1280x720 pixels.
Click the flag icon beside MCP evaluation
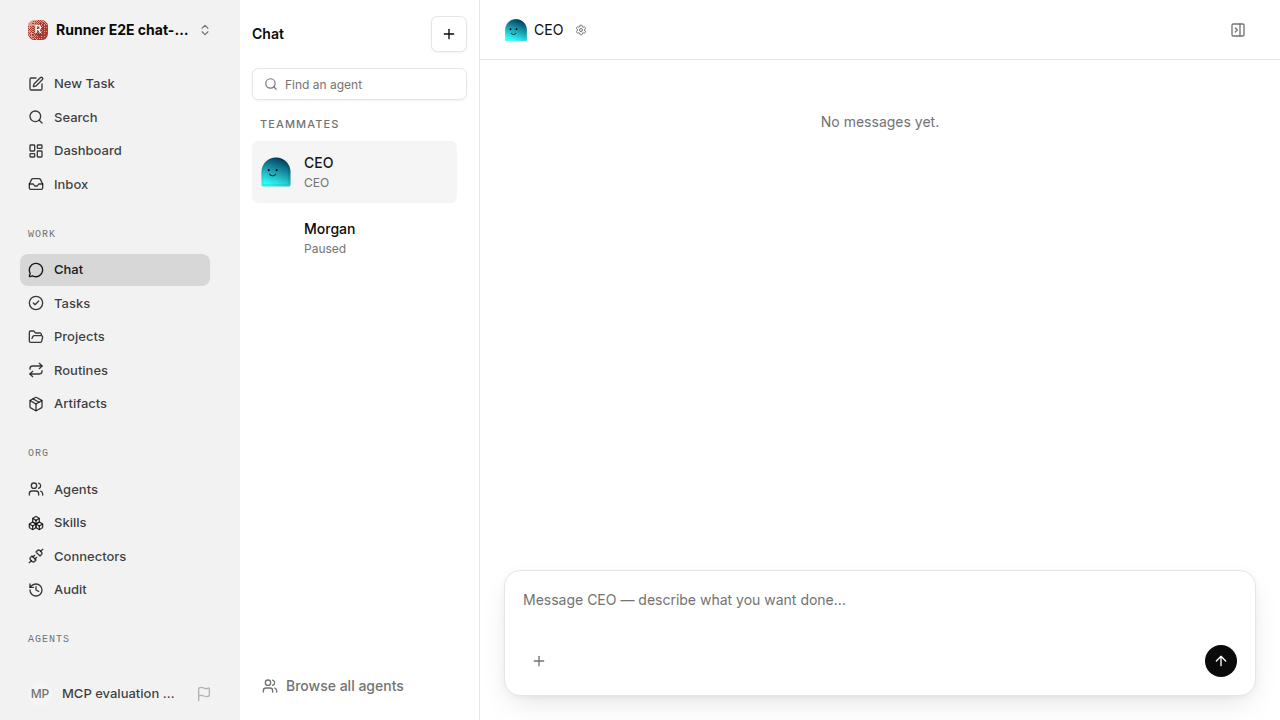(204, 693)
